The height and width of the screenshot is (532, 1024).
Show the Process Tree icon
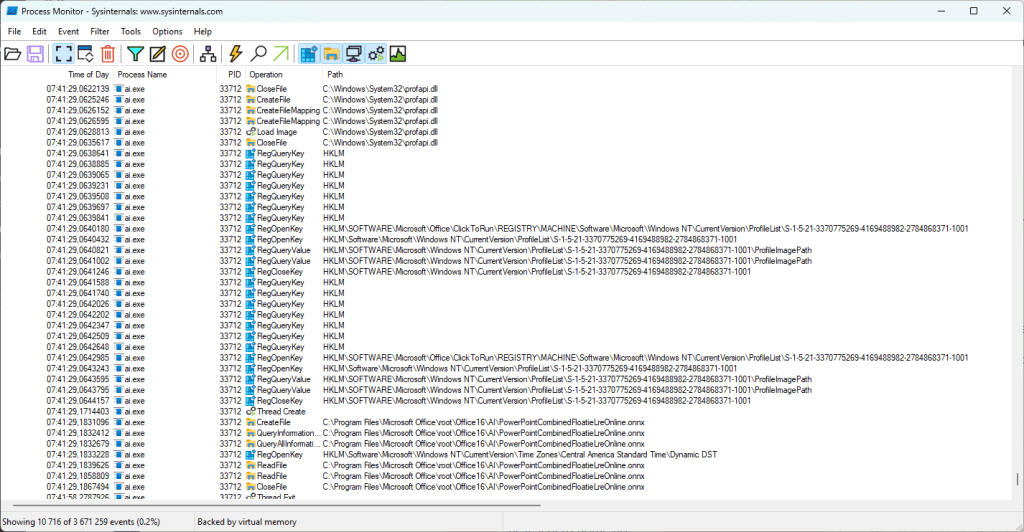[x=208, y=53]
